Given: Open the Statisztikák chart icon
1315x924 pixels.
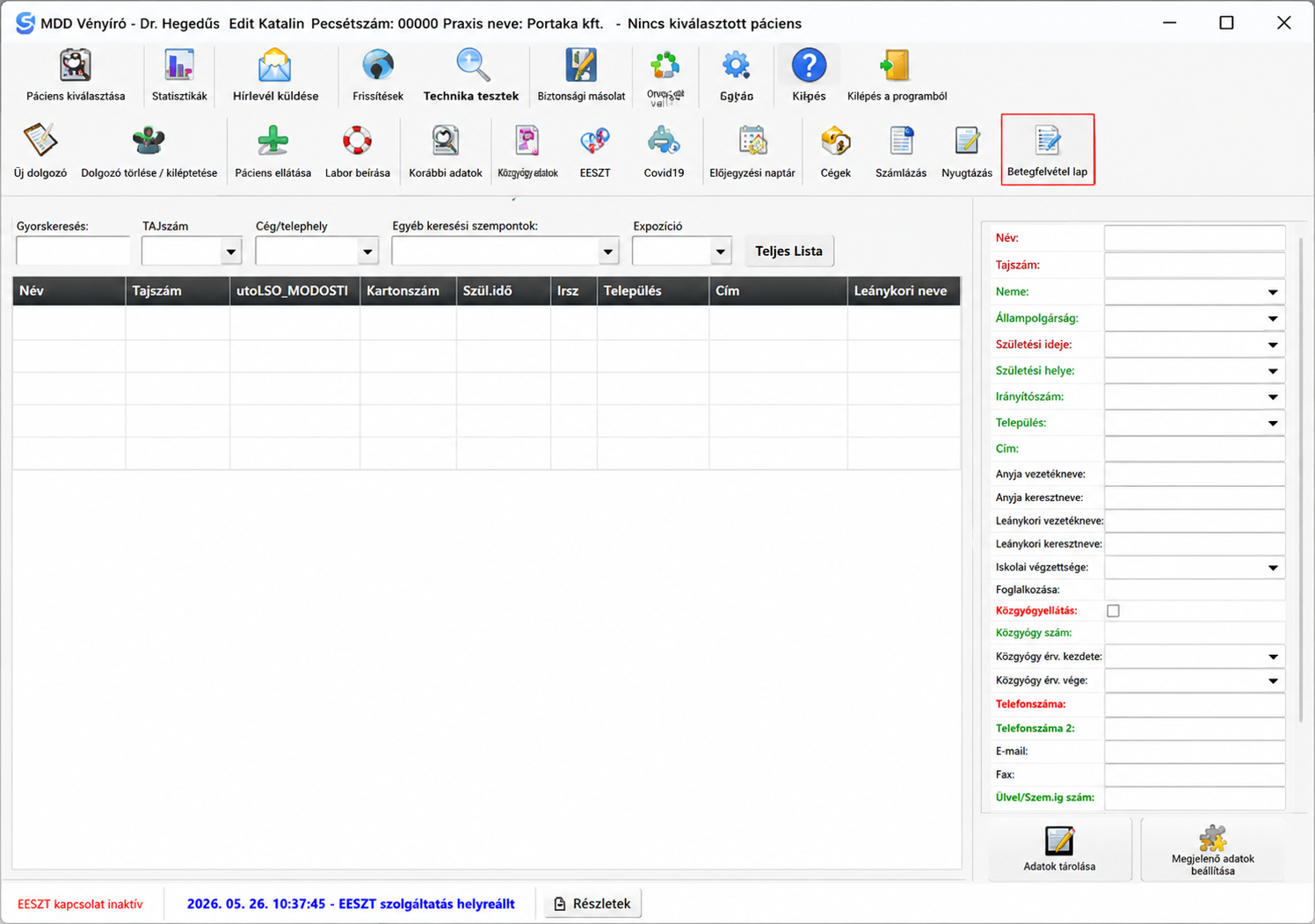Looking at the screenshot, I should [179, 76].
